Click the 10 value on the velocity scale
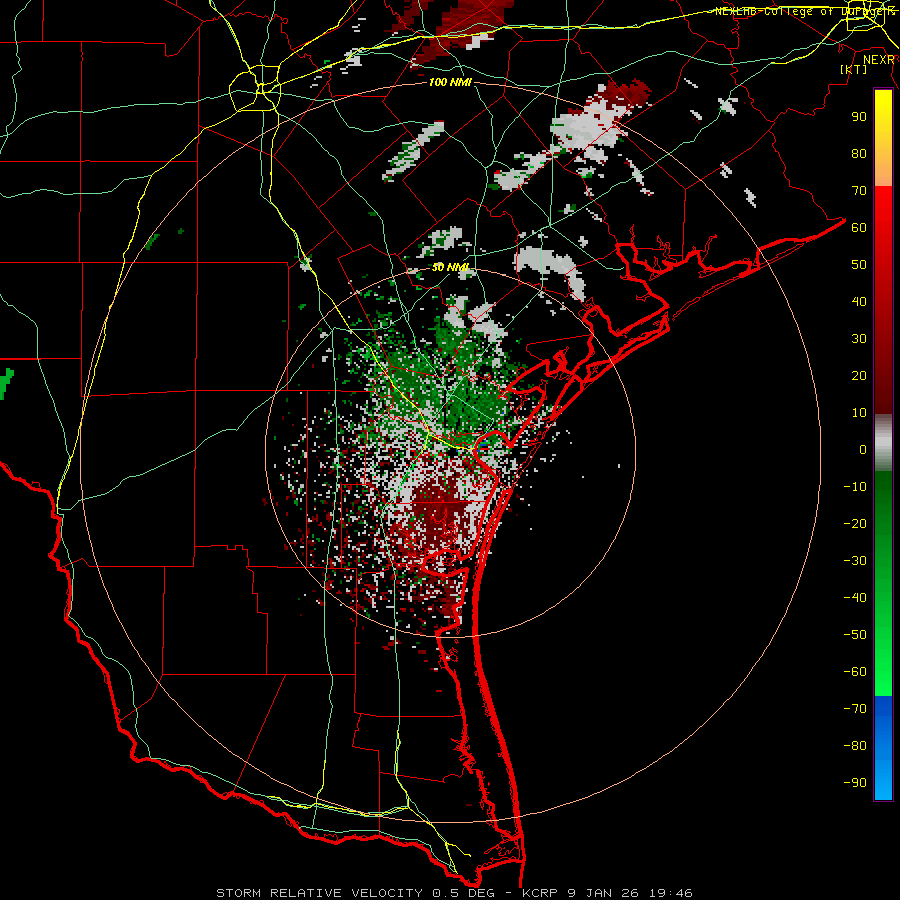Screen dimensions: 900x900 [859, 413]
